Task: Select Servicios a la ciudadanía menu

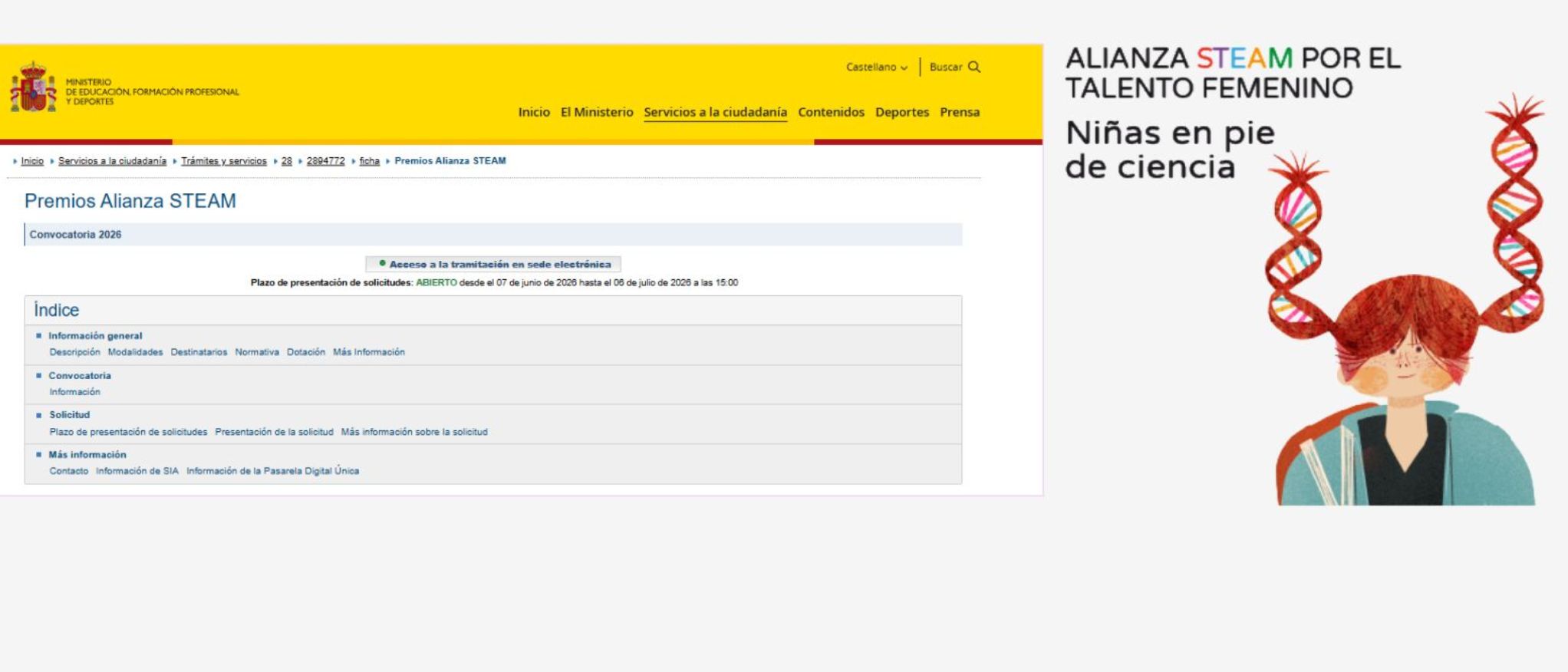Action: 715,112
